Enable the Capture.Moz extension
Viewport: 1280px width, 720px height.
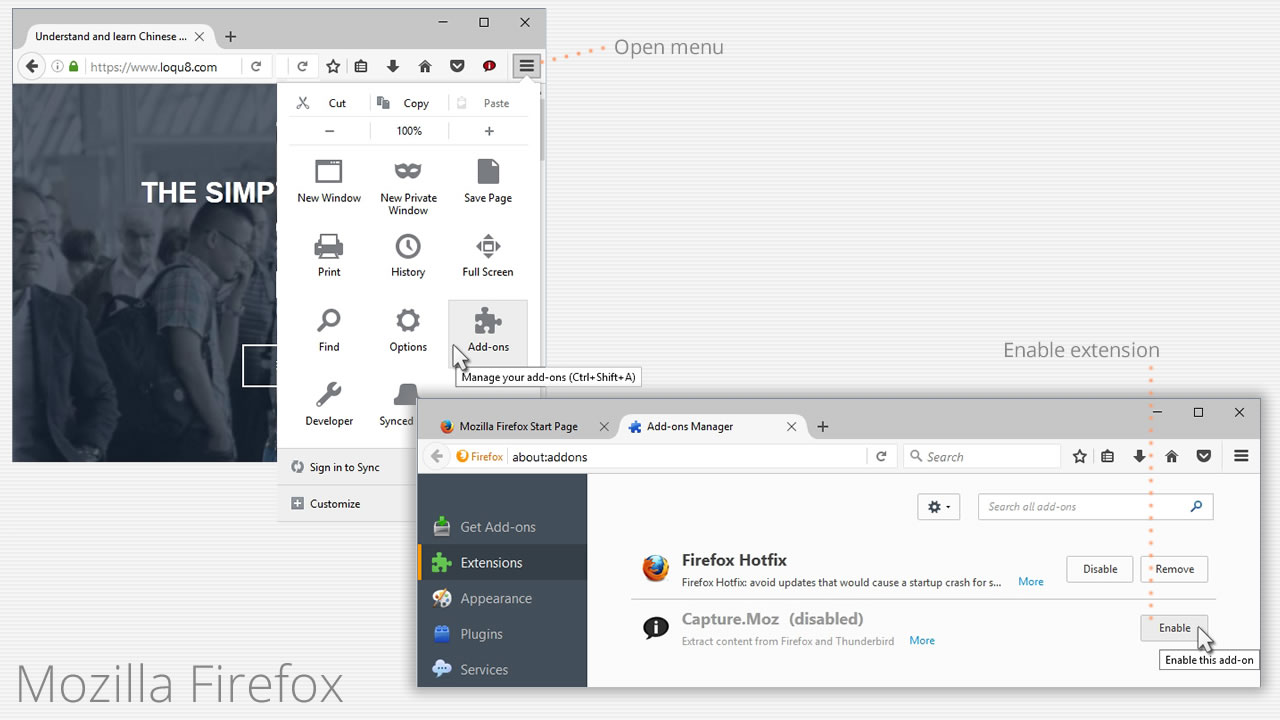(1174, 628)
